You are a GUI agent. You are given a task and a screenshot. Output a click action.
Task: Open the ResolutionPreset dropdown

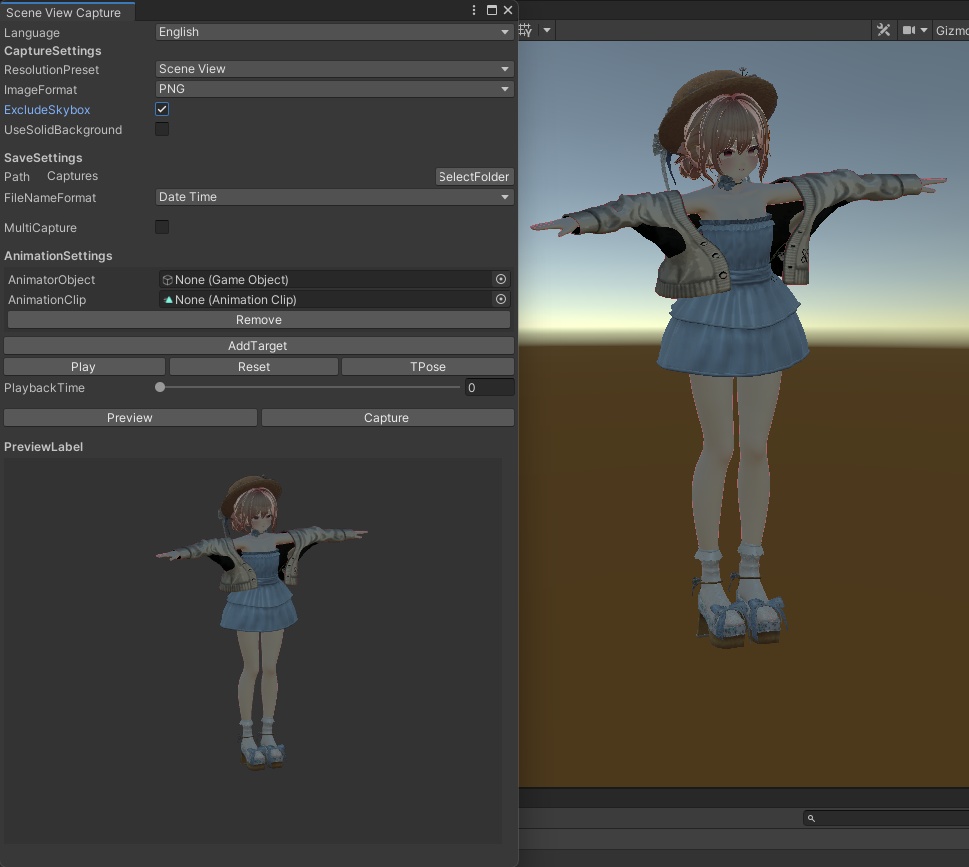[334, 68]
